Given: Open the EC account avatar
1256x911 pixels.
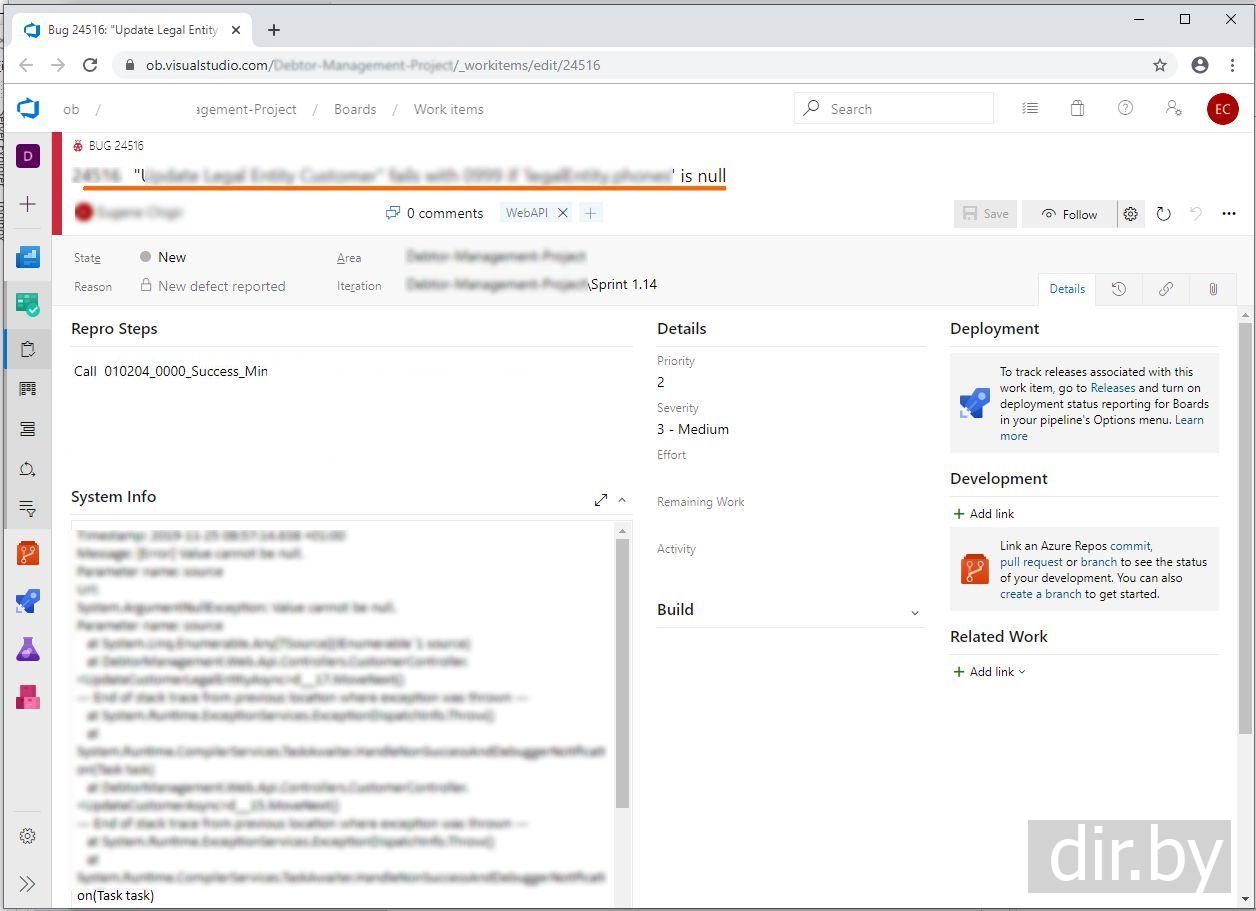Looking at the screenshot, I should coord(1222,109).
